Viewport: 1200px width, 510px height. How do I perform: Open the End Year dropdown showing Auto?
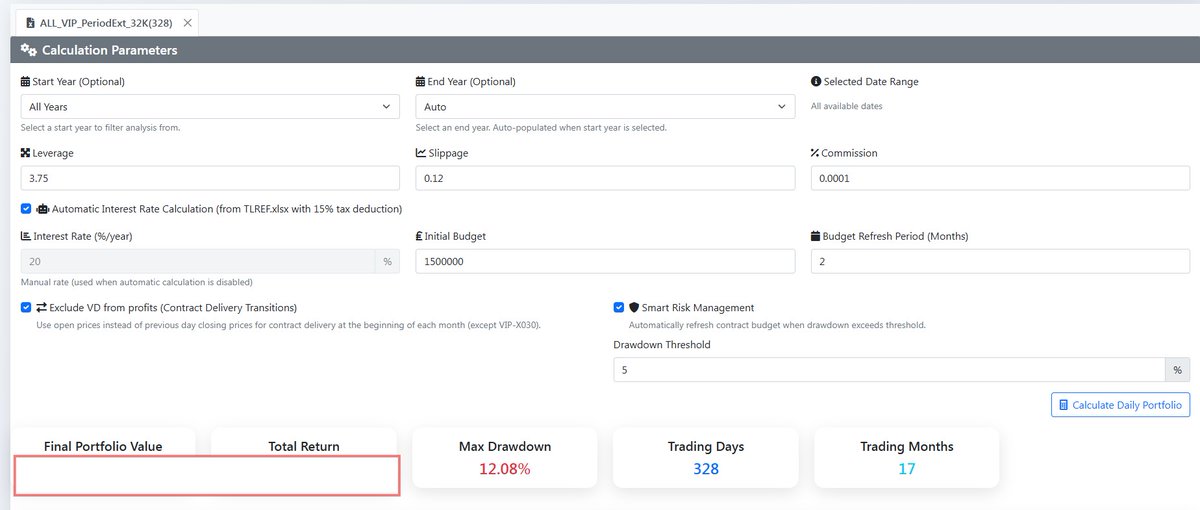[605, 107]
